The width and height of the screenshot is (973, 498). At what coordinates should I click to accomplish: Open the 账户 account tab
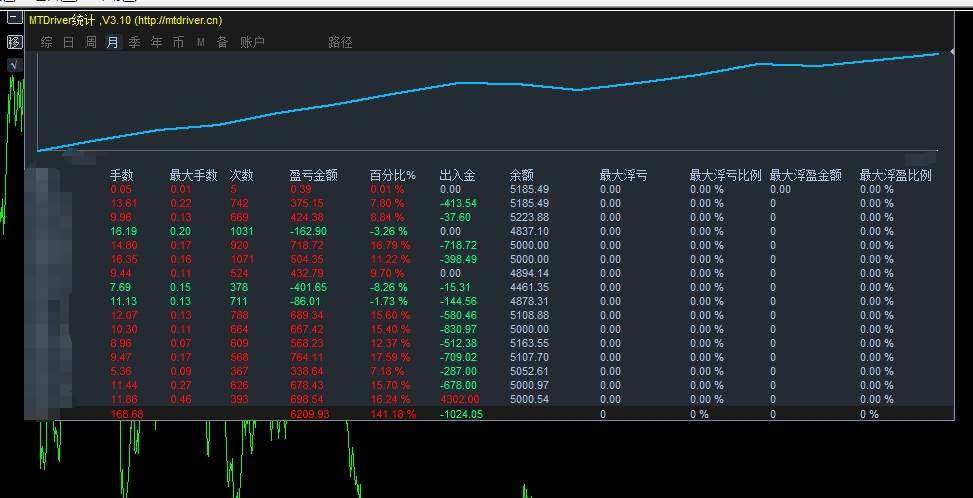click(253, 42)
